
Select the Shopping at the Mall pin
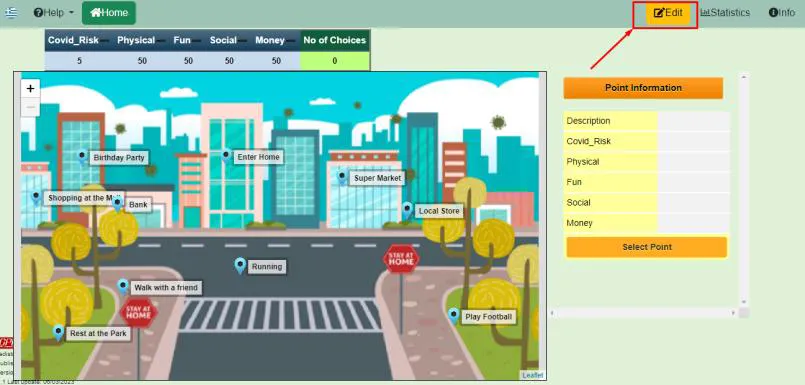tap(35, 197)
